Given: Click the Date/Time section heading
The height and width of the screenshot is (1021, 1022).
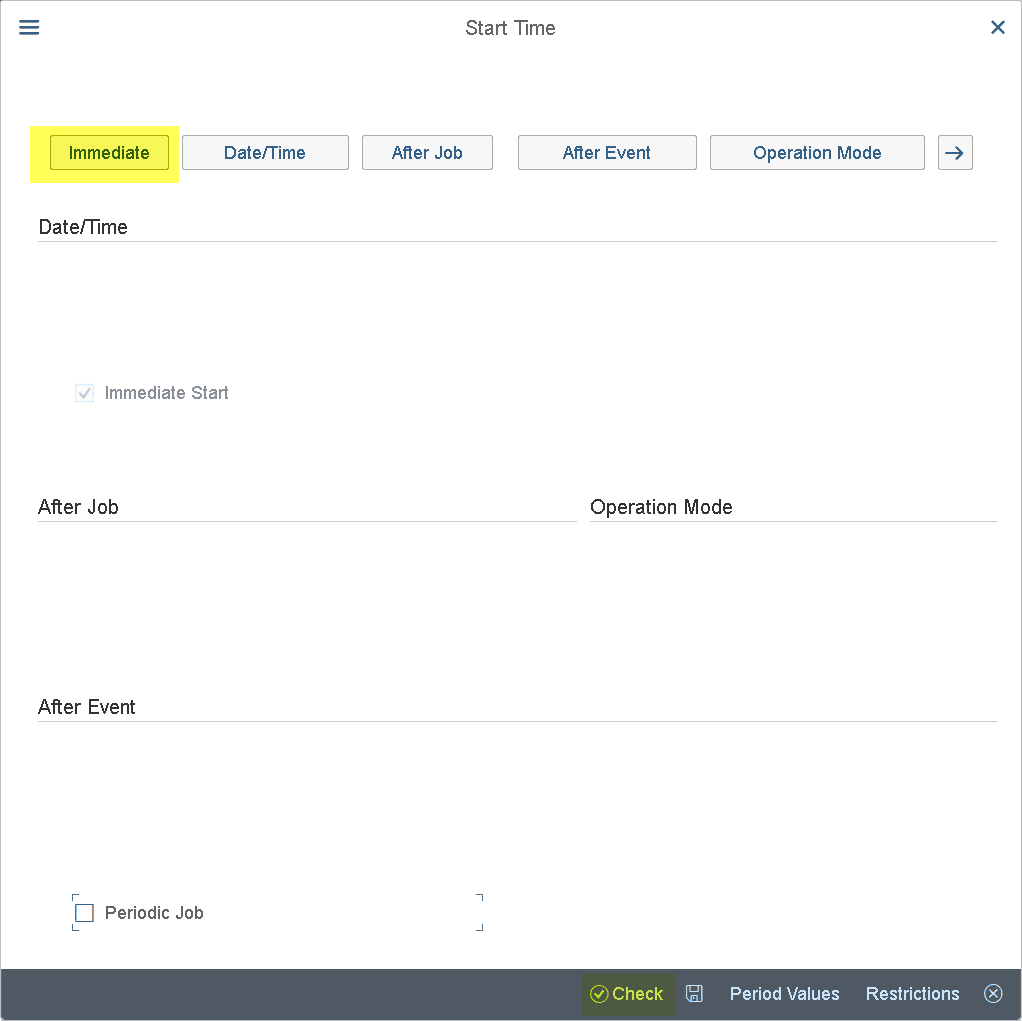Looking at the screenshot, I should click(x=83, y=227).
